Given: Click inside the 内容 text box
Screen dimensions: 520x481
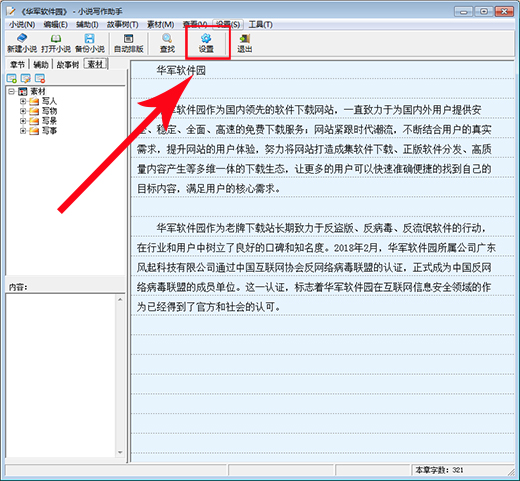Looking at the screenshot, I should click(x=61, y=376).
